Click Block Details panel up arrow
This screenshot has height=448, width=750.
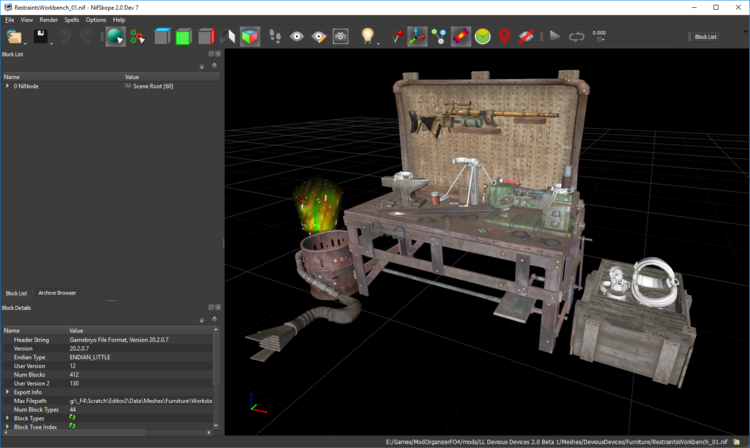point(214,319)
